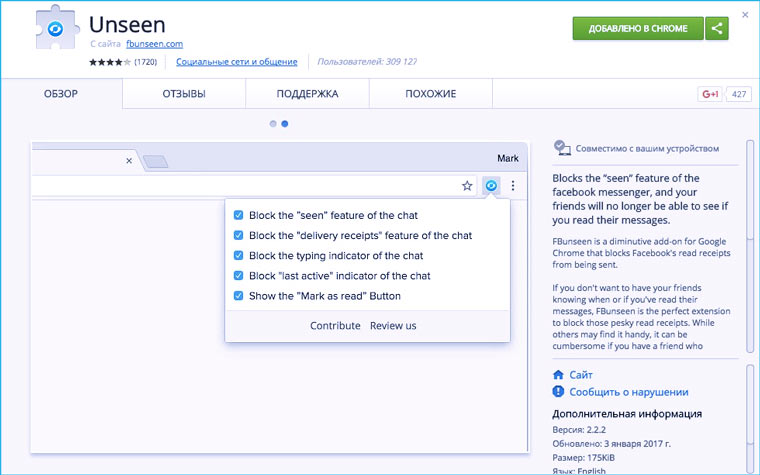Select the first carousel pagination dot
This screenshot has width=760, height=475.
(273, 124)
